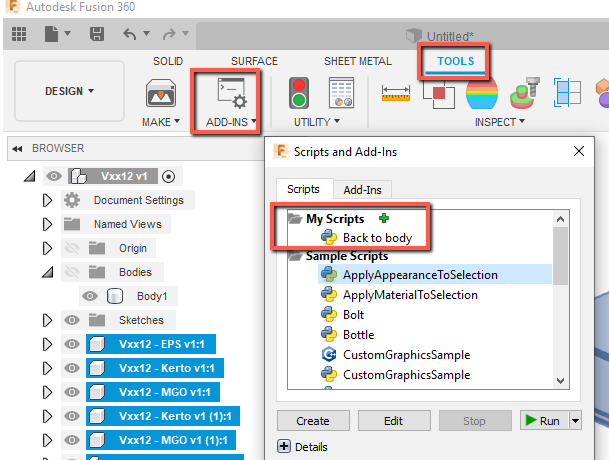Open the Design workspace dropdown
Screen dimensions: 609x460
pos(70,91)
